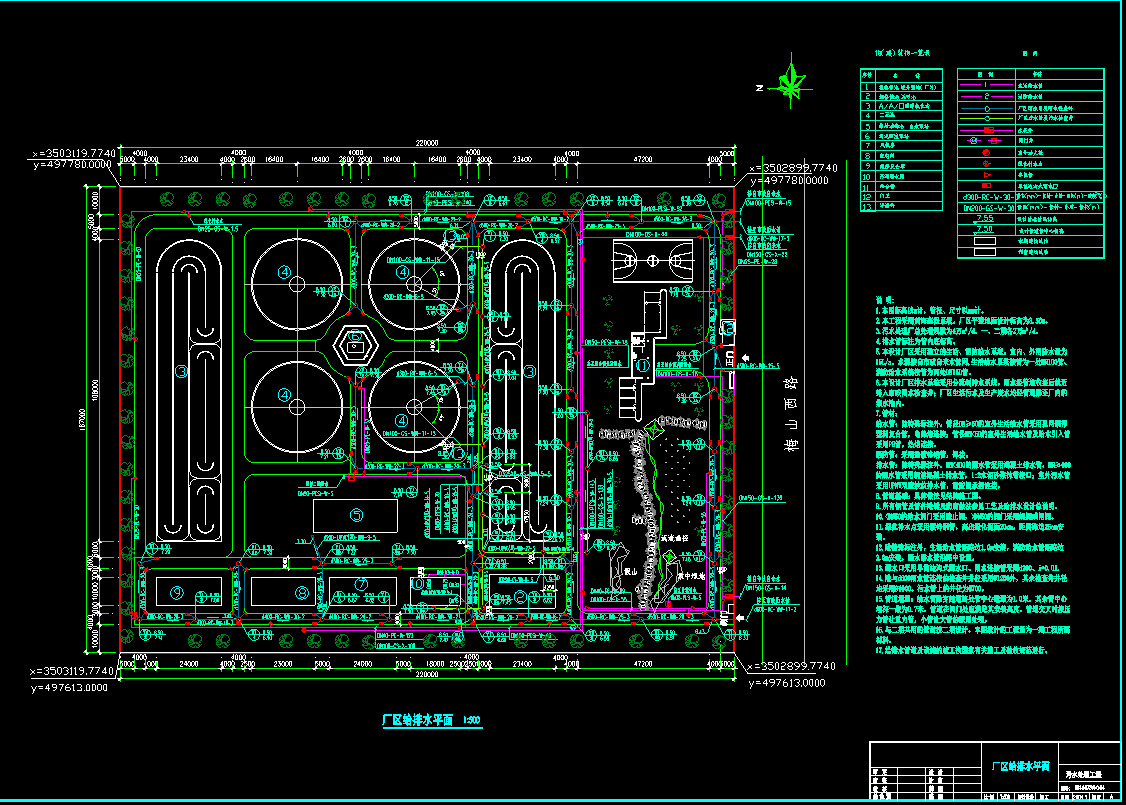Click the y=497613.0000 coordinate at bottom right
This screenshot has width=1126, height=805.
(787, 683)
